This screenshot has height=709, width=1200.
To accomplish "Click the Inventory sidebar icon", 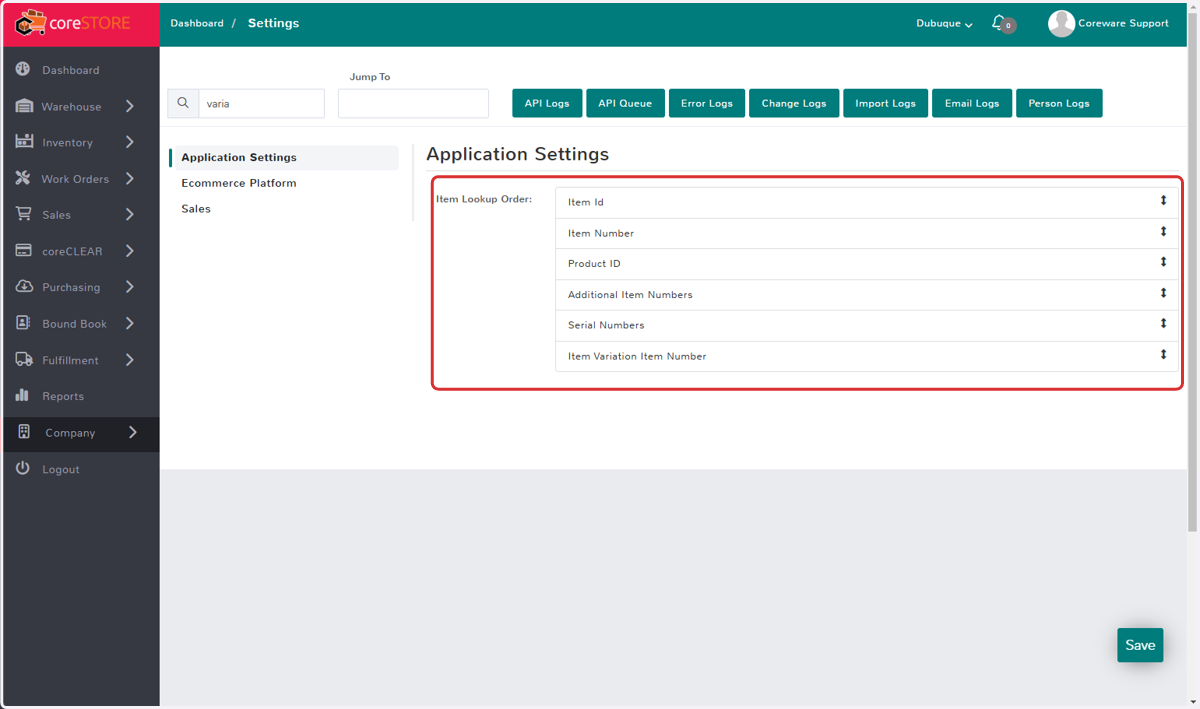I will (x=24, y=142).
